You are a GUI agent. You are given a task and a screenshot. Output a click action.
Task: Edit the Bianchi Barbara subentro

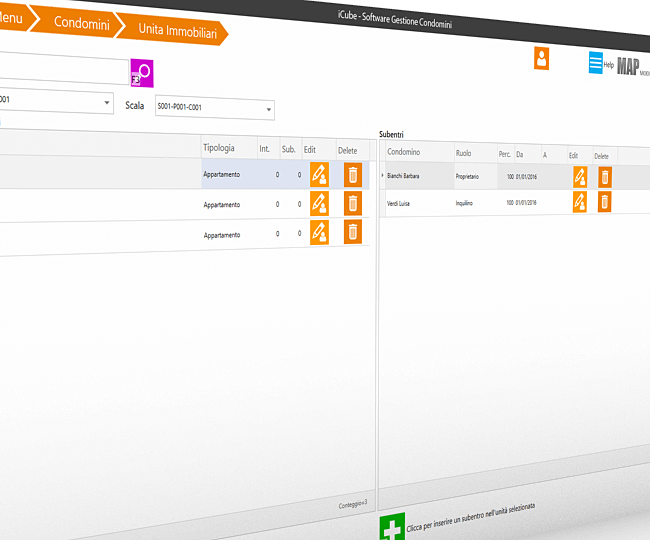pos(580,177)
